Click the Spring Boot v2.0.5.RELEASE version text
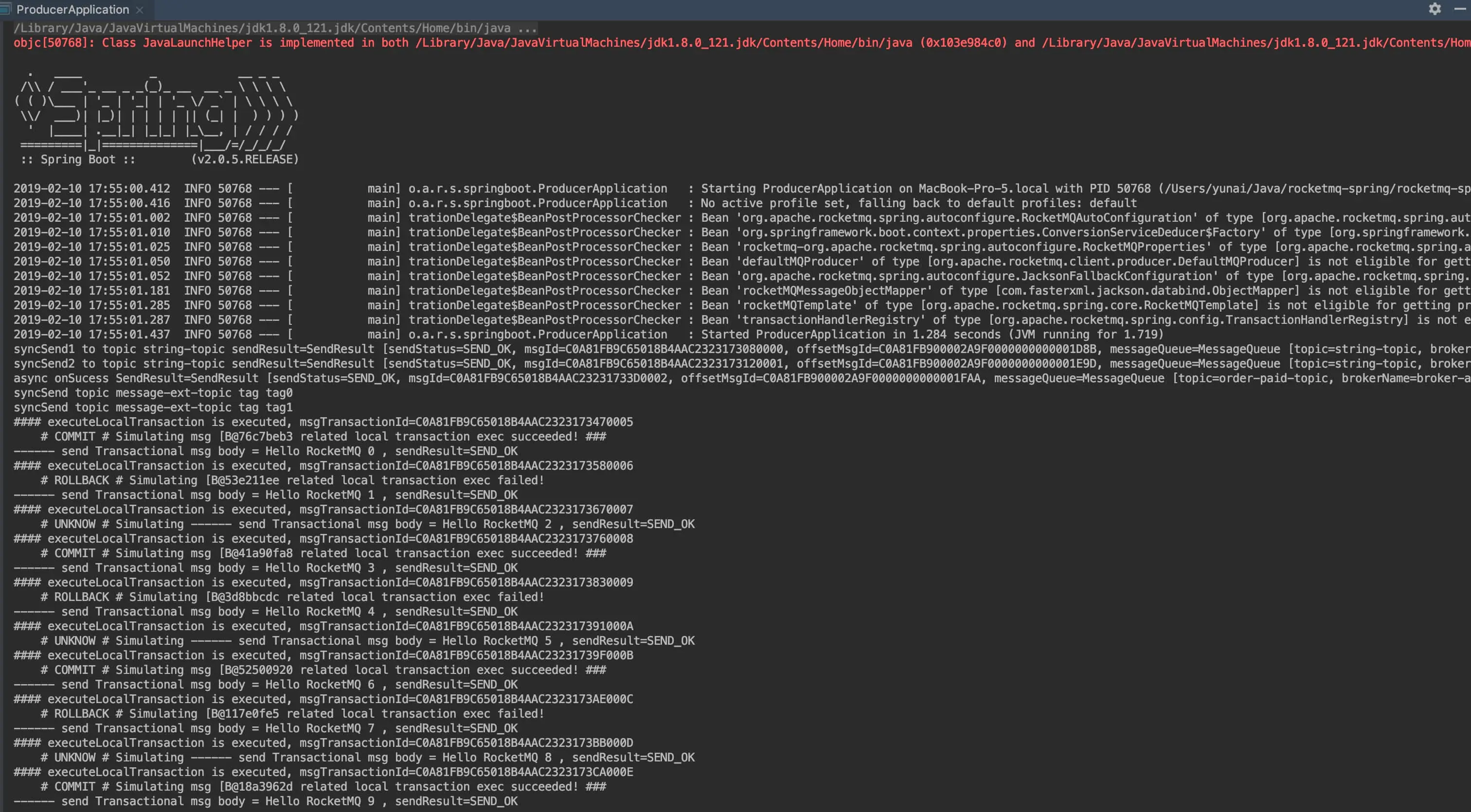The height and width of the screenshot is (812, 1471). coord(244,160)
